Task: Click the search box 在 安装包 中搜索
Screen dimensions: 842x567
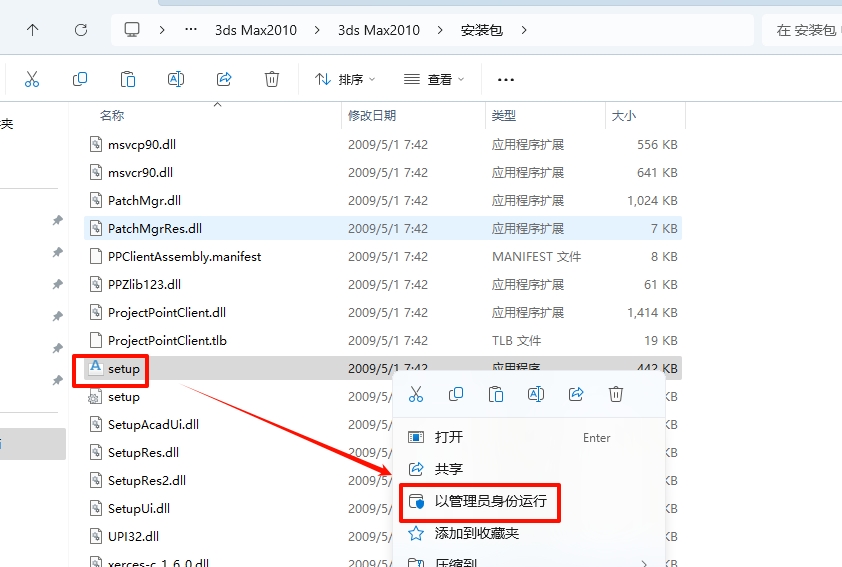Action: (x=804, y=30)
